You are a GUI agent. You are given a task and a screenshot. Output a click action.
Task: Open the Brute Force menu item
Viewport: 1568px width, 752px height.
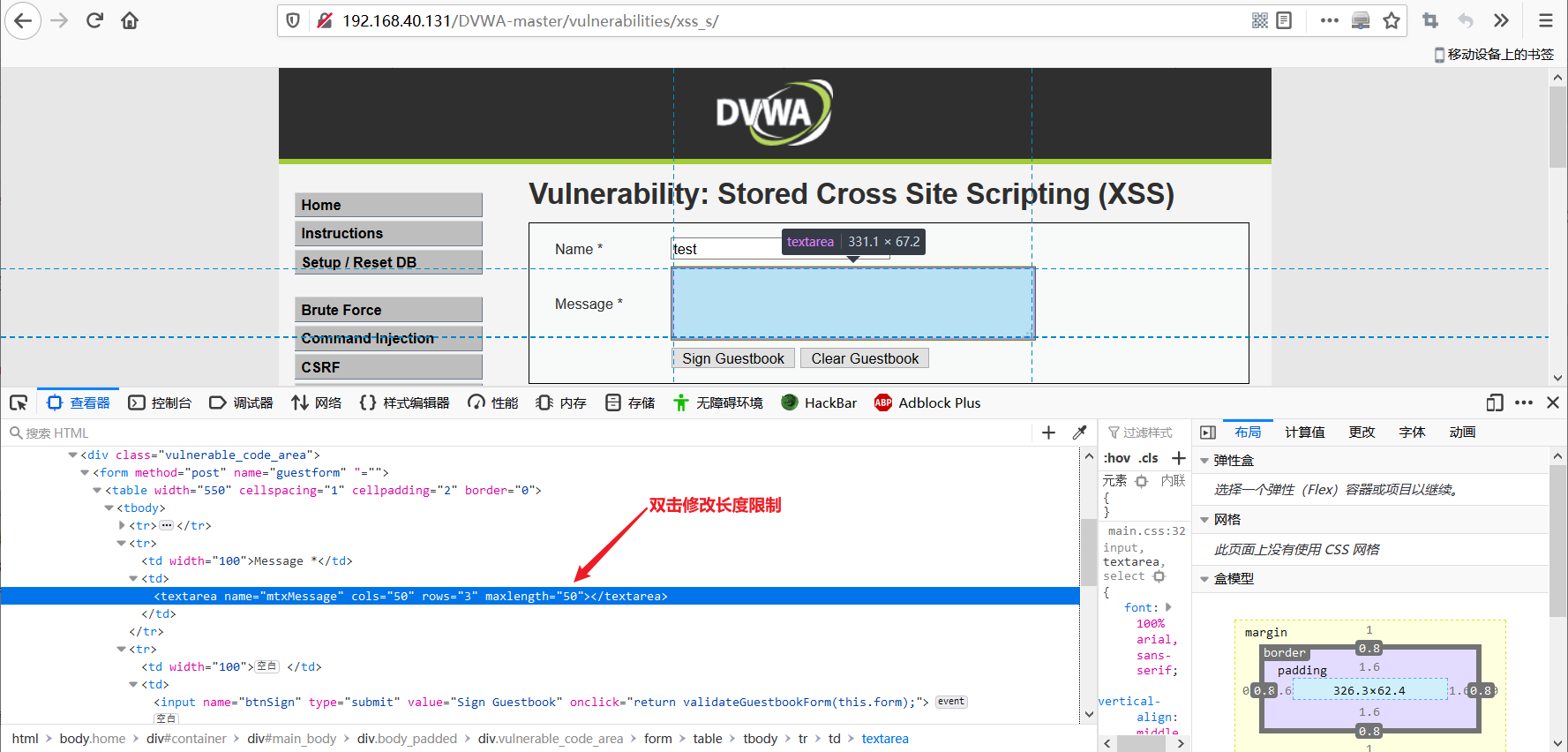[x=388, y=310]
